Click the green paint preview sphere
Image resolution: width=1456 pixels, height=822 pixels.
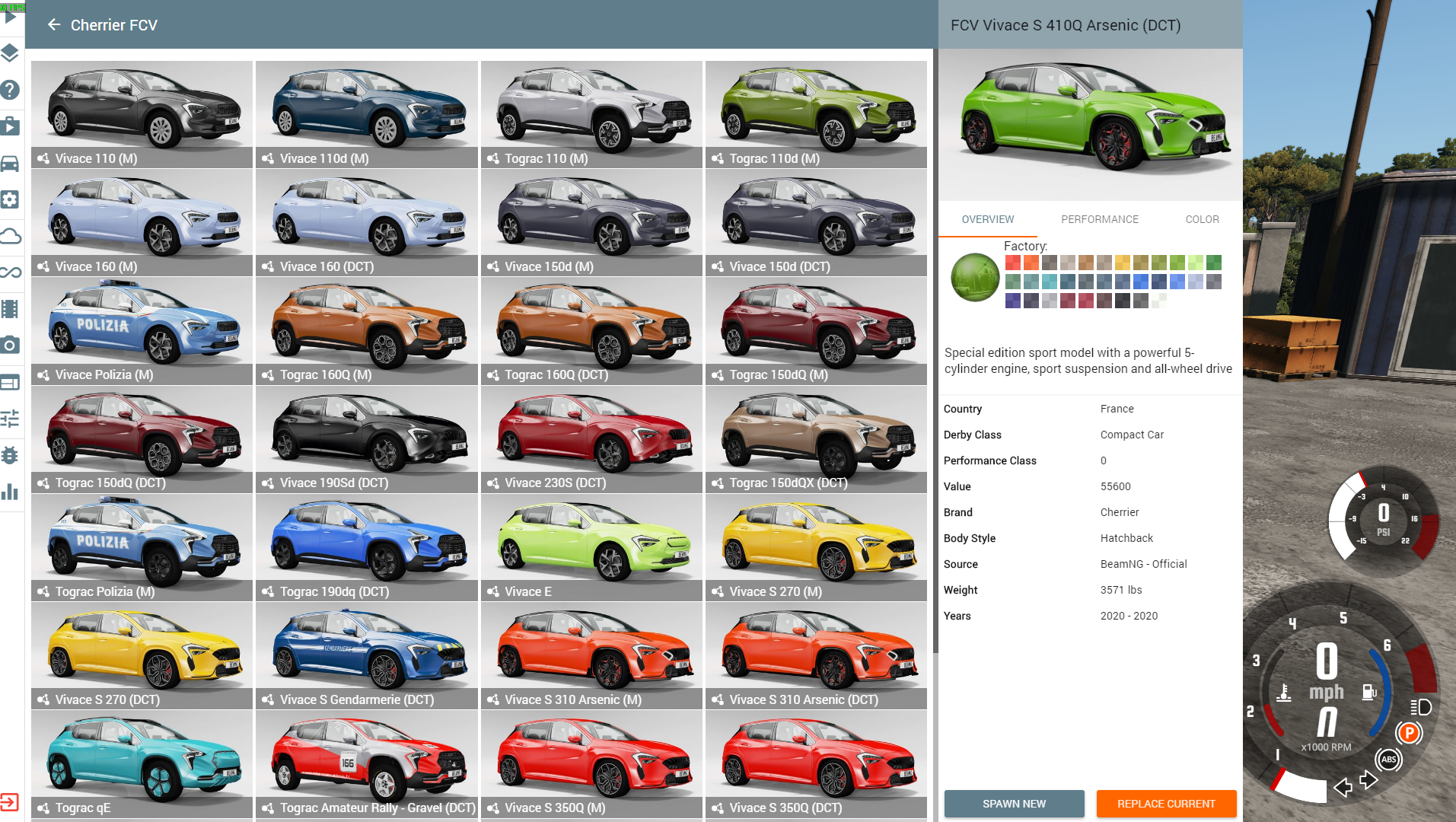click(x=975, y=278)
